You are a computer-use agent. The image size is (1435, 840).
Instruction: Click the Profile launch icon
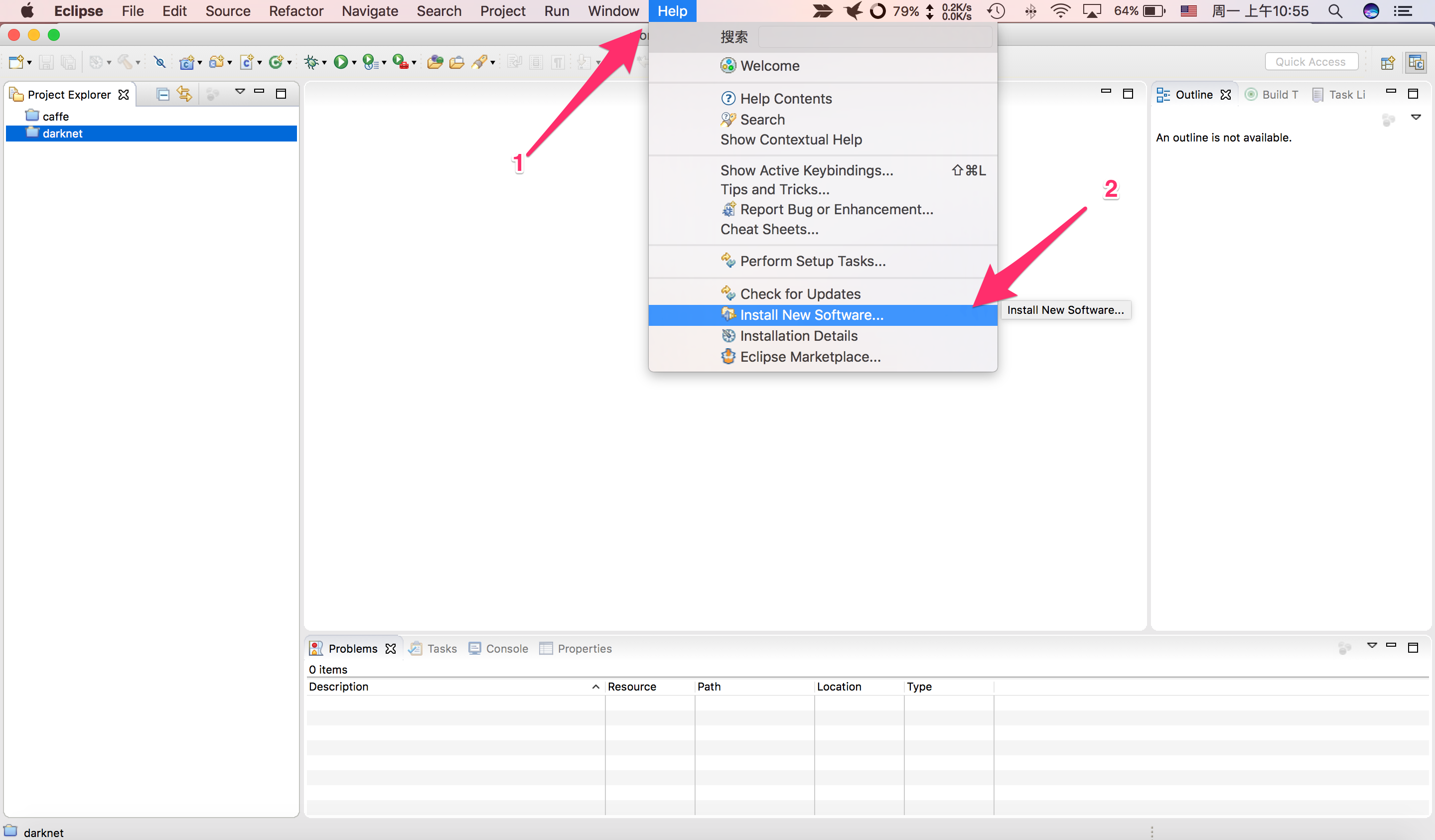[370, 62]
